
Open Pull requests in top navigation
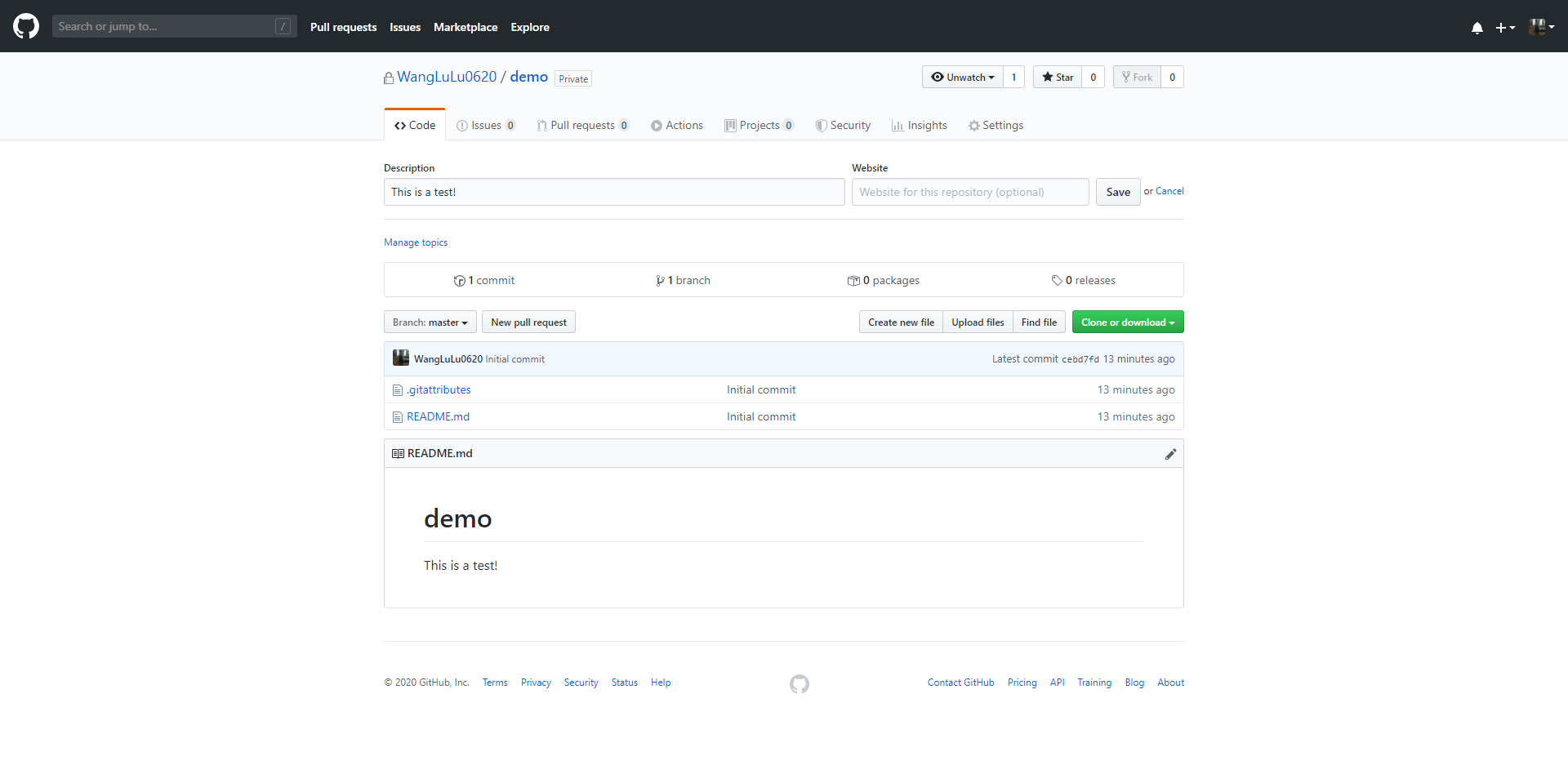click(x=343, y=27)
